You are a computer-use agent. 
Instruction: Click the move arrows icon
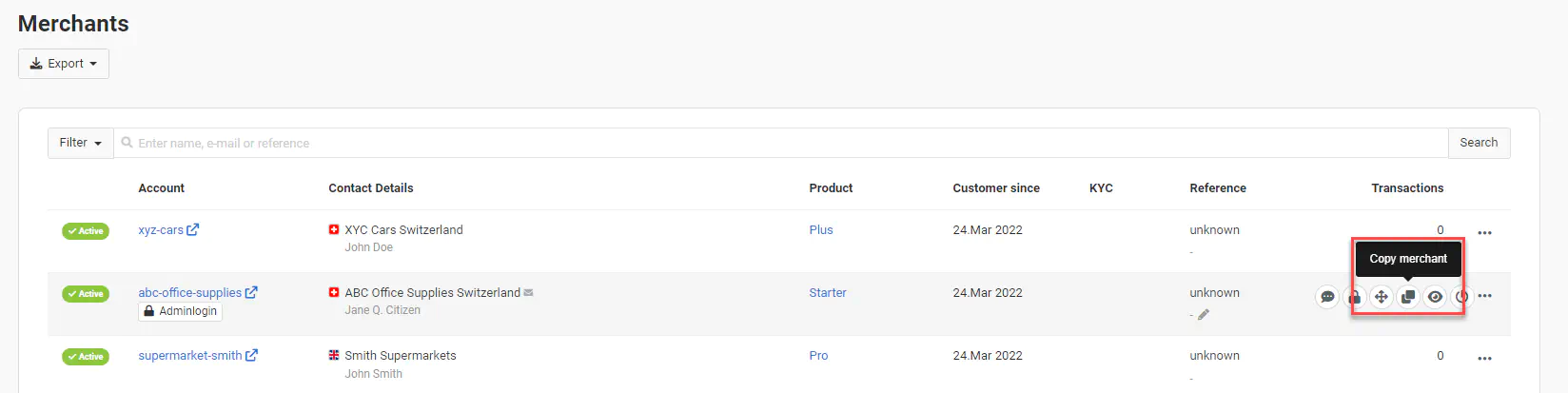click(x=1381, y=297)
